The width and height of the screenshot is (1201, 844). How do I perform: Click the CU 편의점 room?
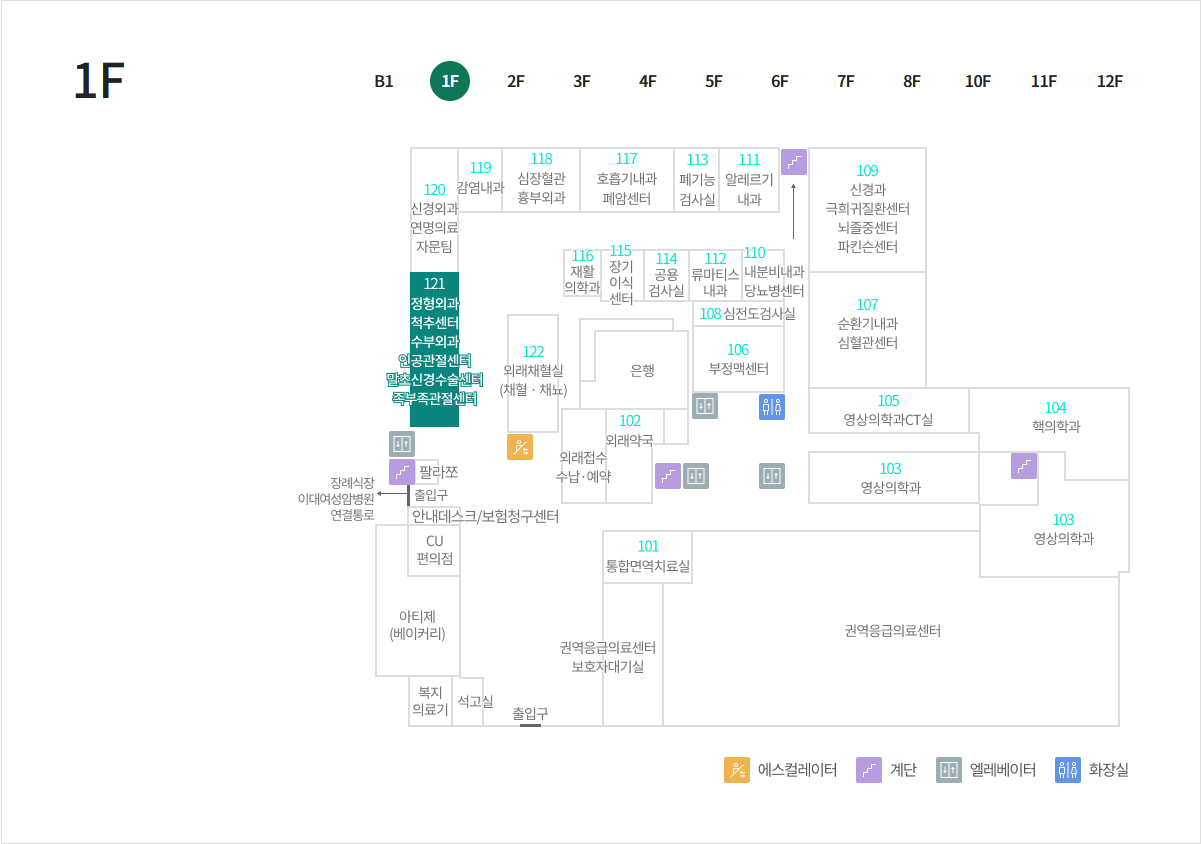click(435, 550)
